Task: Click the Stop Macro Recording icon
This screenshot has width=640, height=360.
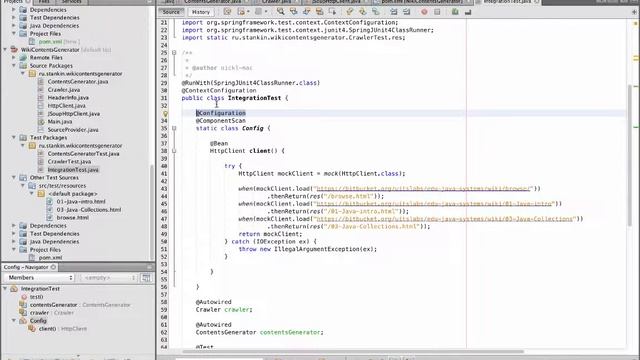Action: [x=438, y=12]
